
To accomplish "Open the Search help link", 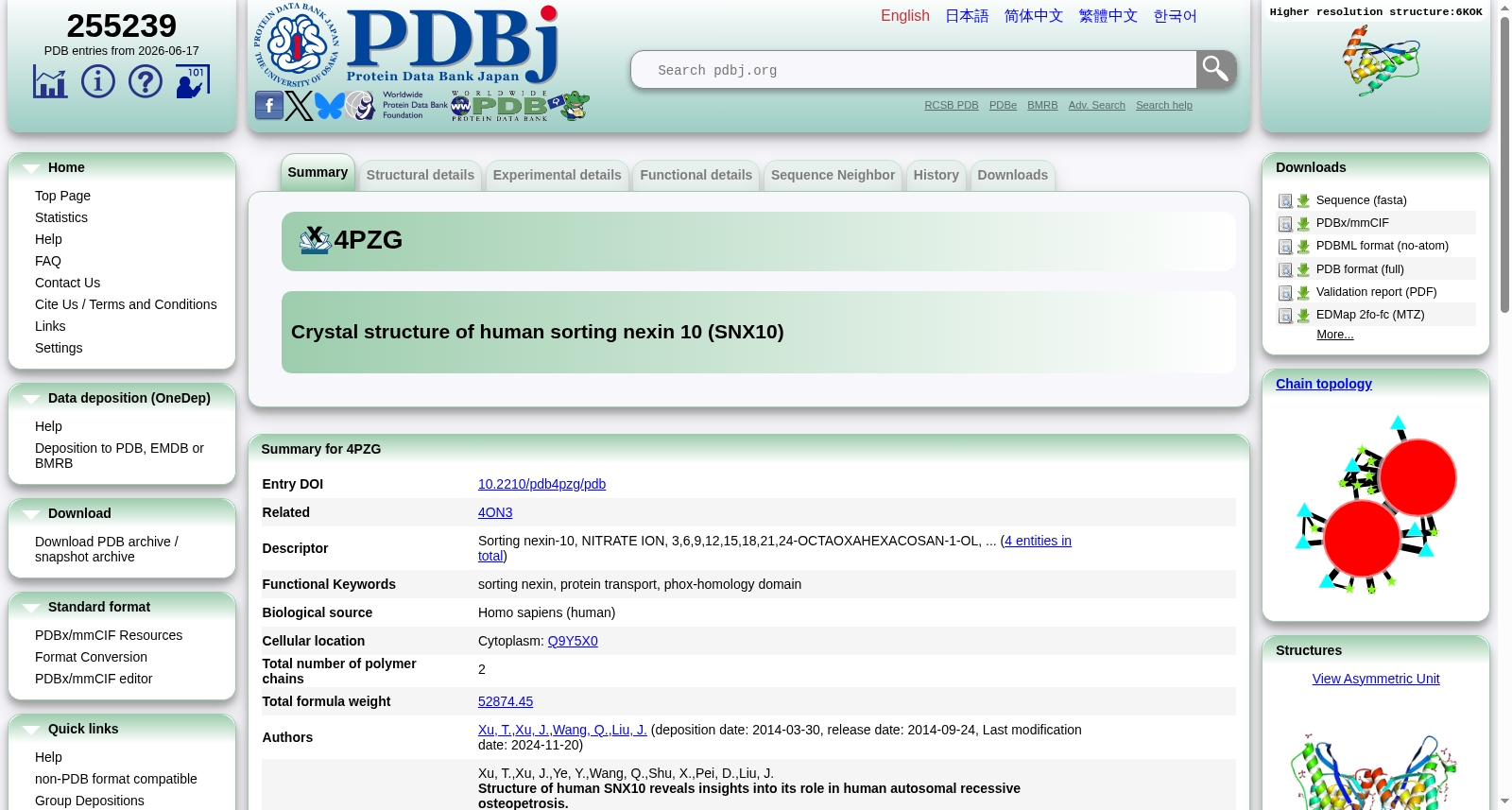I will coord(1164,105).
